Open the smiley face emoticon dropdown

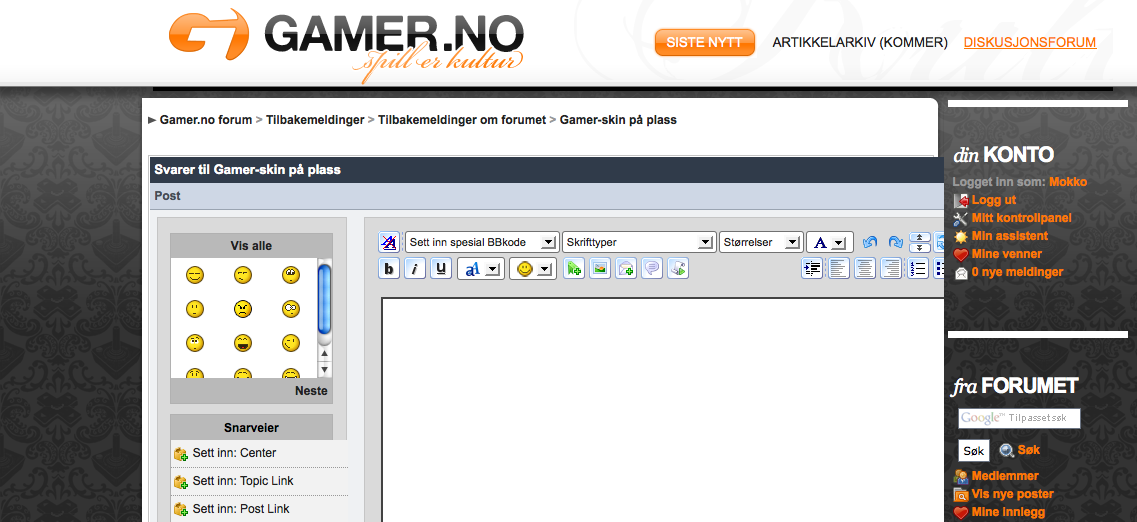[533, 269]
